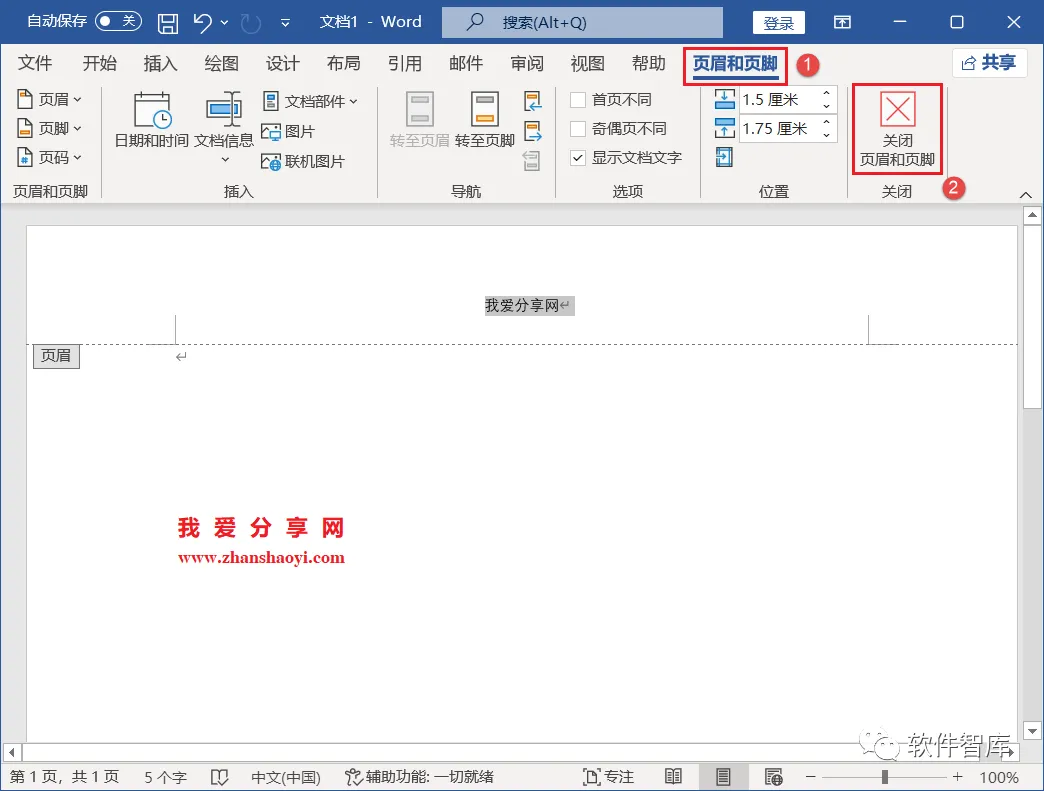The width and height of the screenshot is (1044, 791).
Task: Open the 视图 tab
Action: [588, 63]
